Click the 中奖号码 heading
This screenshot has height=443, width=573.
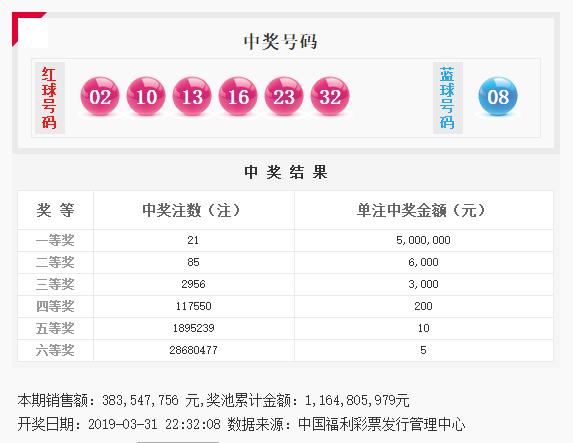click(280, 42)
